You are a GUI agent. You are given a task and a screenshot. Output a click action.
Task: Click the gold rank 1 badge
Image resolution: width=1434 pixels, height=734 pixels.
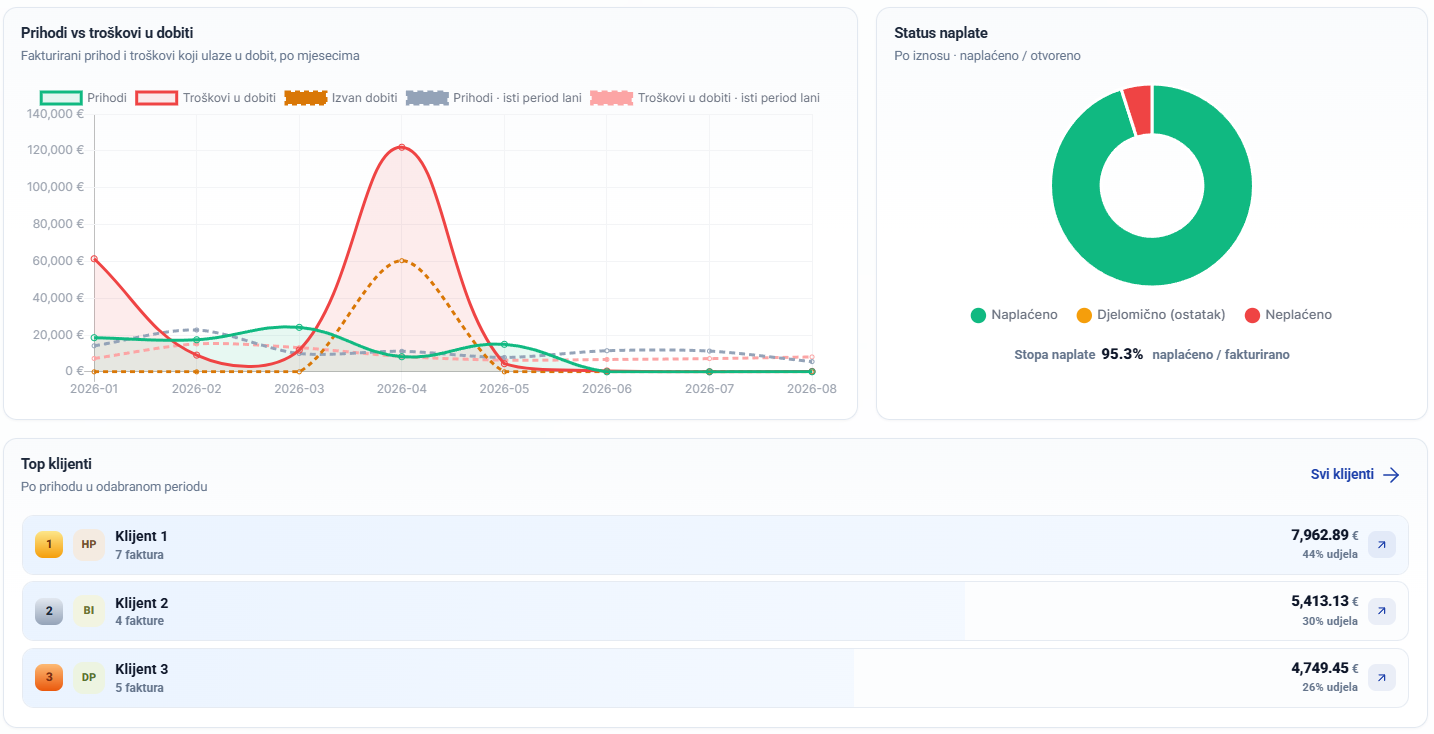[49, 545]
